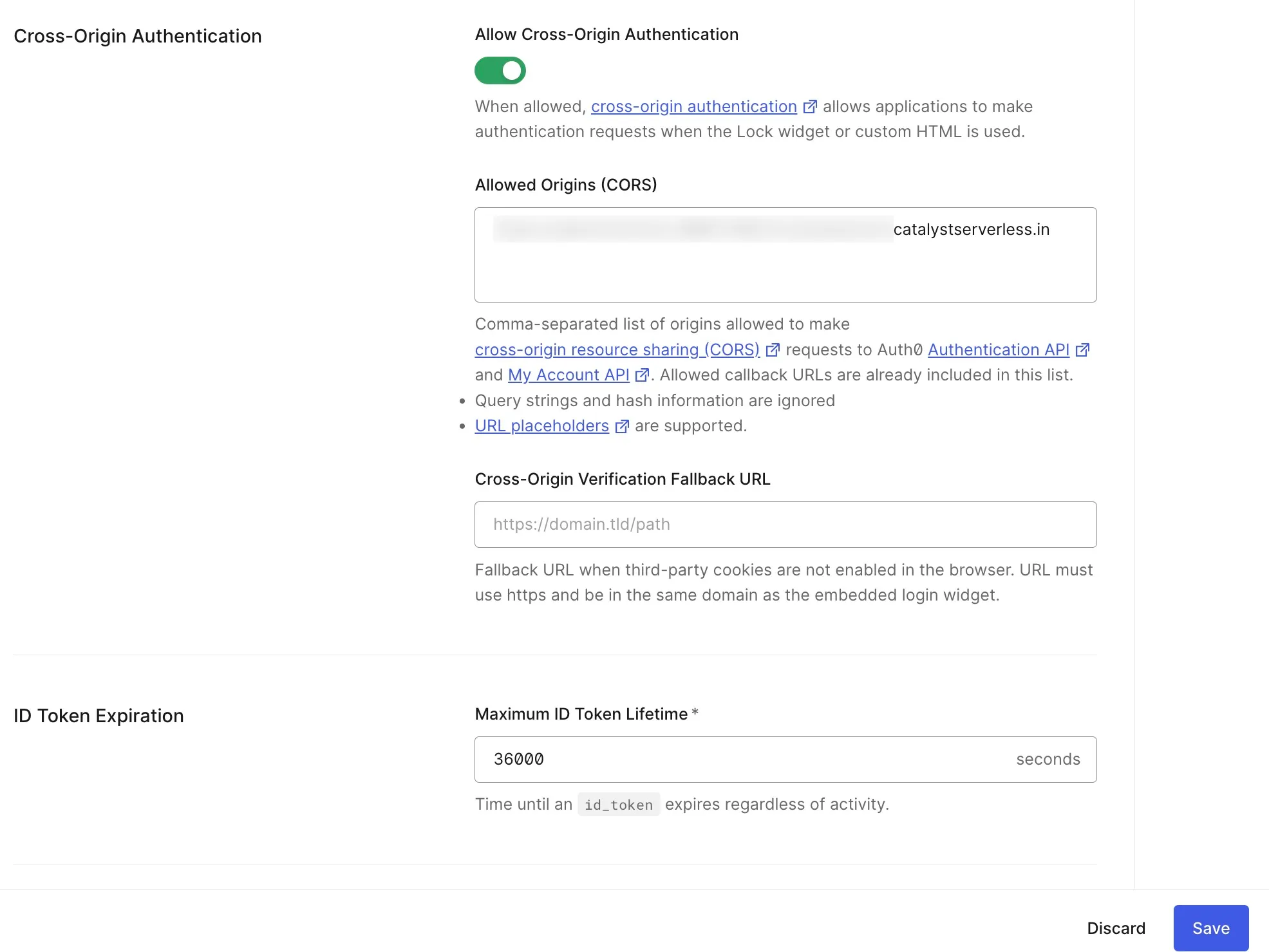1269x952 pixels.
Task: Click external-link icon after URL placeholders
Action: pyautogui.click(x=622, y=427)
